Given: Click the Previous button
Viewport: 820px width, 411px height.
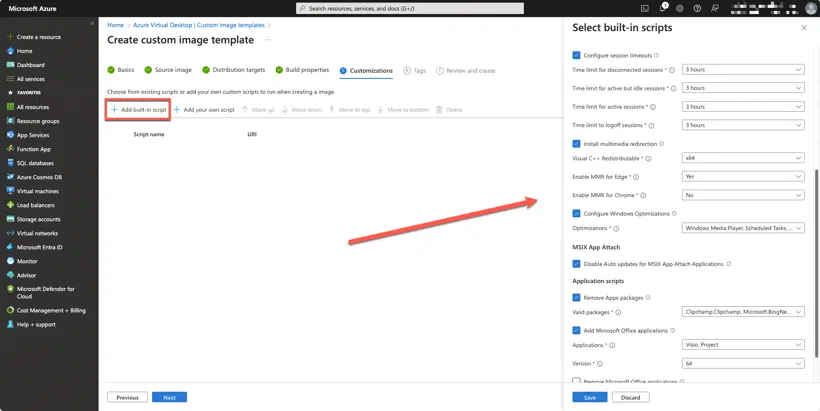Looking at the screenshot, I should (127, 397).
